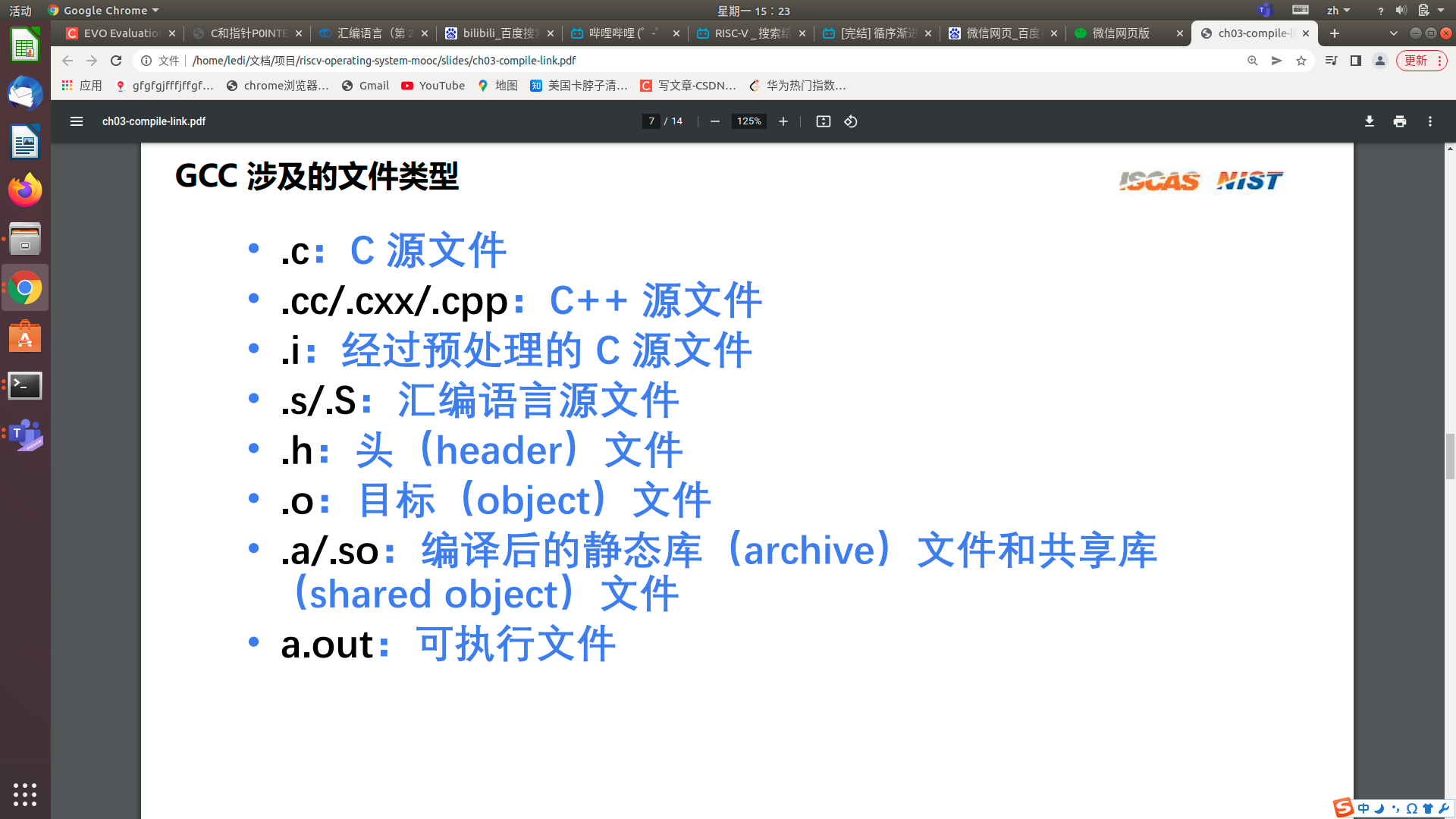
Task: Click the Sogou input method S icon
Action: coord(1343,808)
